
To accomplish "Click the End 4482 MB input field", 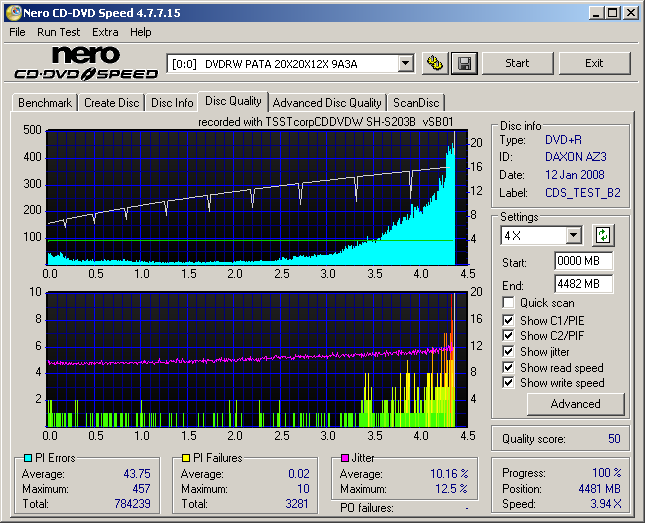I will [583, 284].
